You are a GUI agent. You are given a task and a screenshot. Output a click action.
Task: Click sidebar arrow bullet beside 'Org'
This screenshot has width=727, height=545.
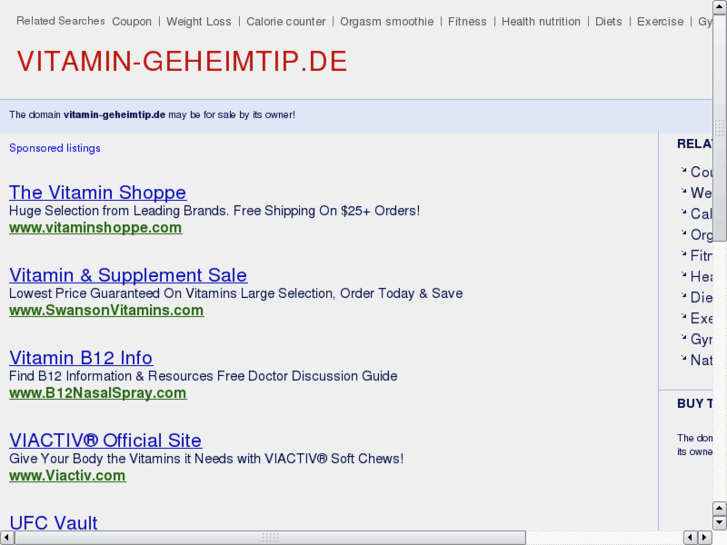point(683,232)
